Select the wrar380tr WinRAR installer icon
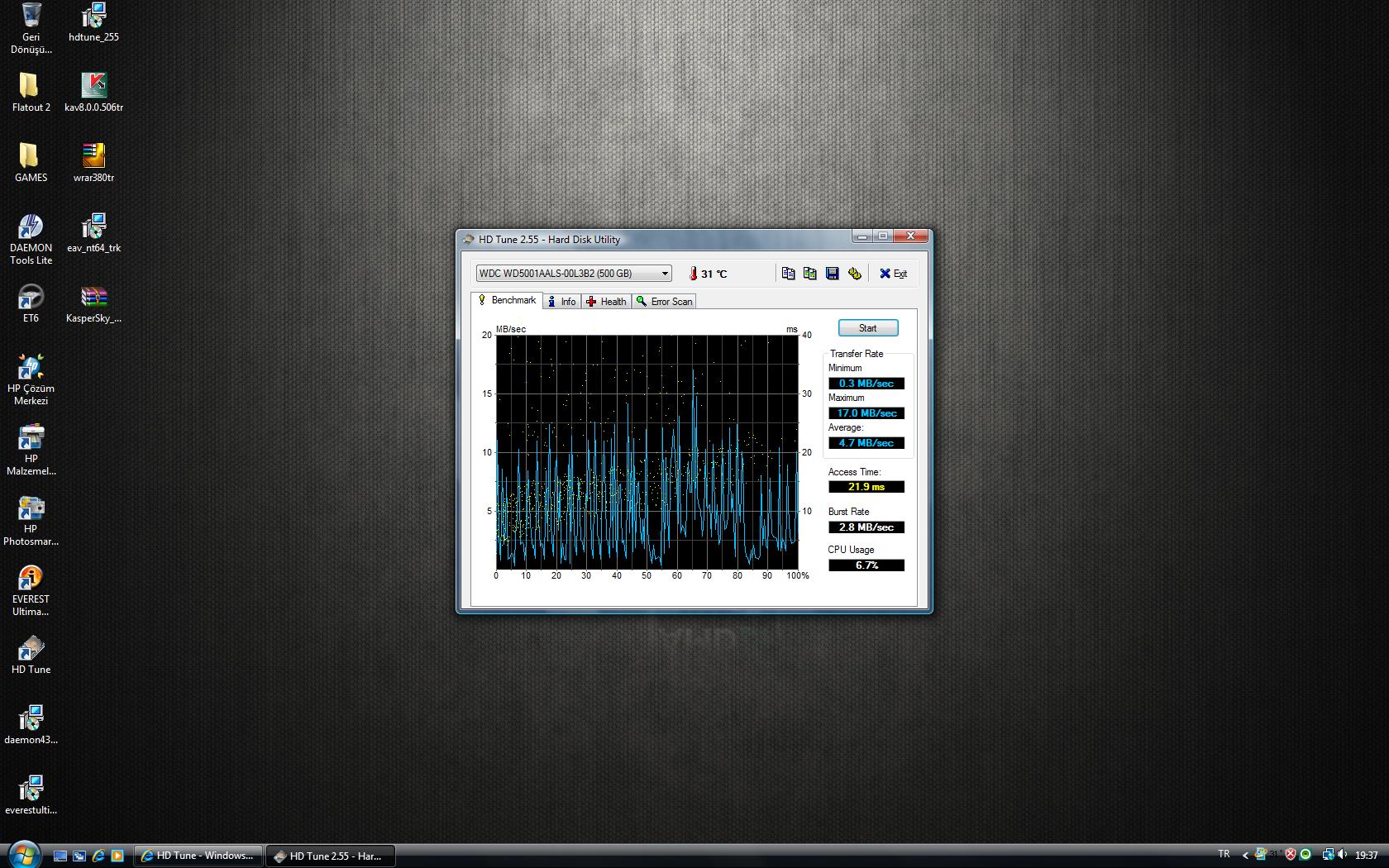 pyautogui.click(x=93, y=163)
